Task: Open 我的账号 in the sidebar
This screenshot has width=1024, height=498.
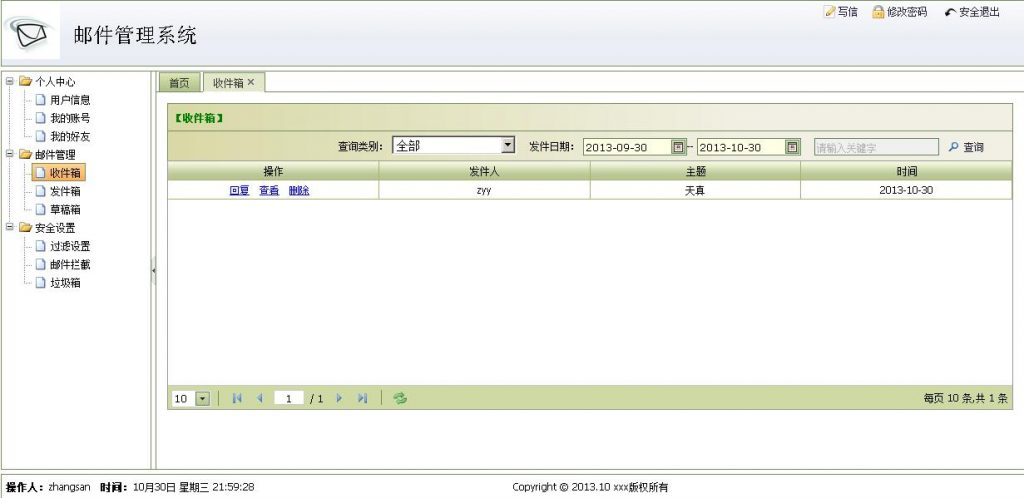Action: tap(71, 118)
